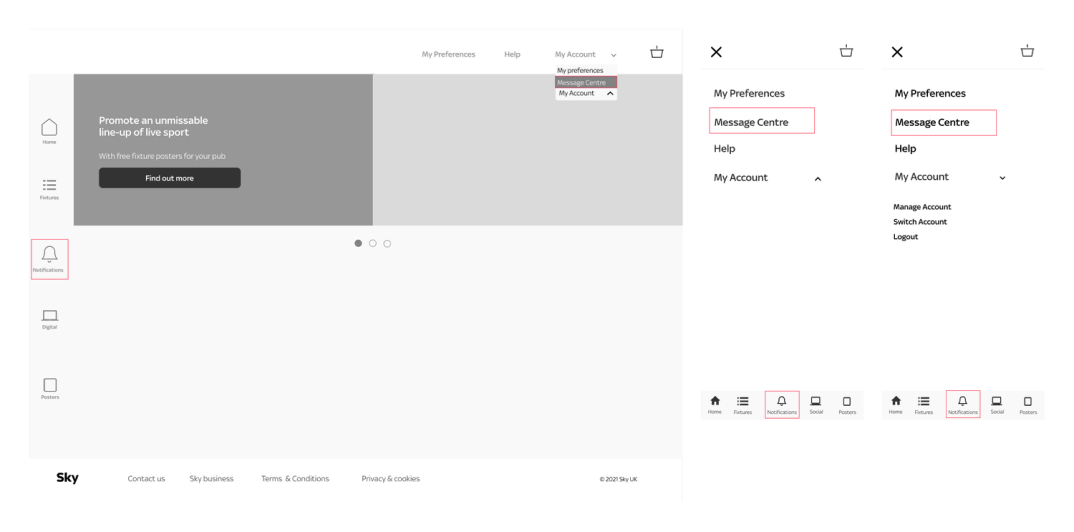Open Notifications bell in the desktop left sidebar
The image size is (1074, 532).
pos(49,259)
